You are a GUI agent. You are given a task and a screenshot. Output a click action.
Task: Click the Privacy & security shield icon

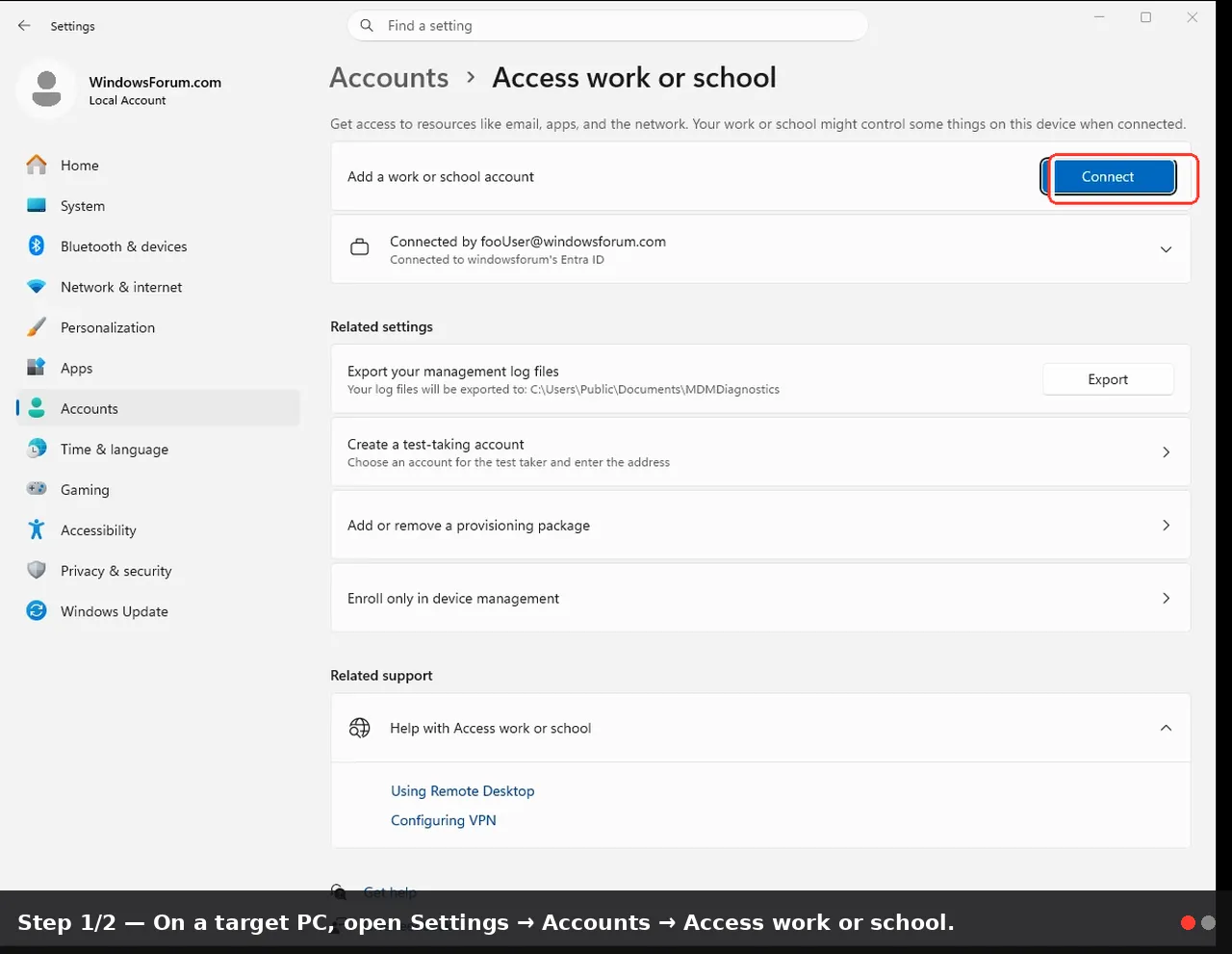37,570
